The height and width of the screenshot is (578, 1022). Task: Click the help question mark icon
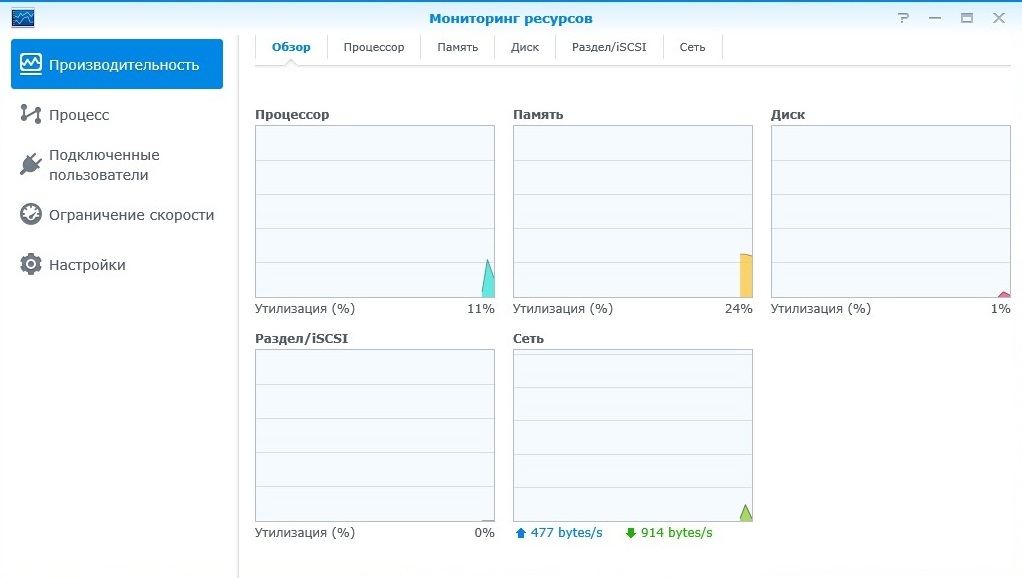[903, 18]
